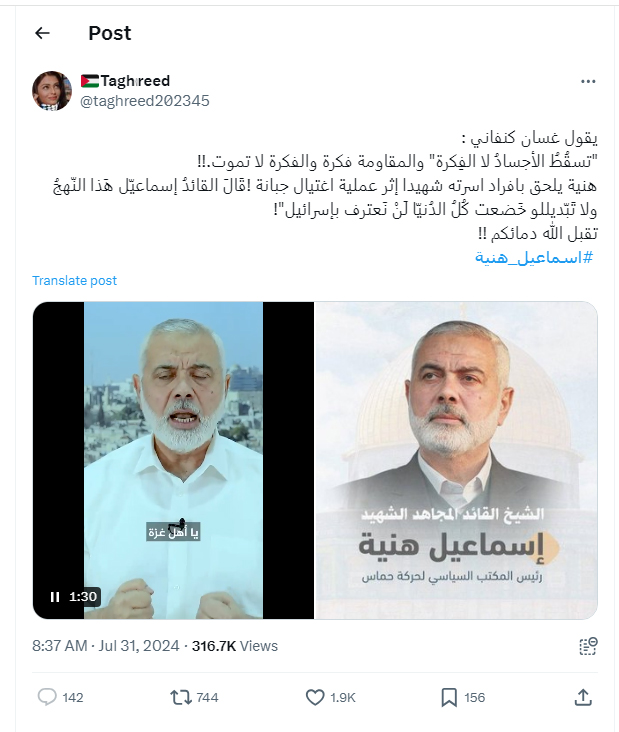Open Taghreed's profile avatar
This screenshot has height=732, width=619.
[52, 91]
